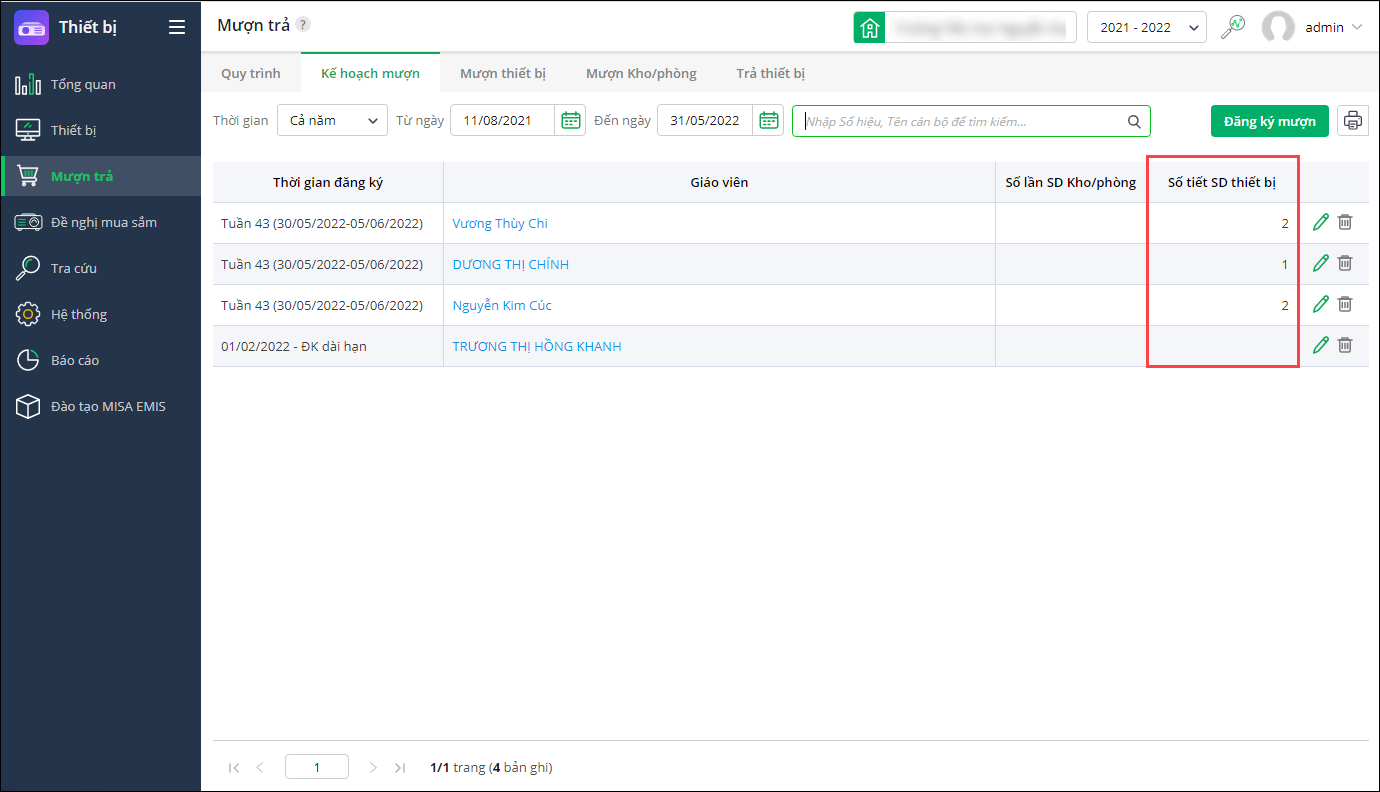This screenshot has height=792, width=1380.
Task: Delete the Vương Thùy Chi row
Action: click(1345, 222)
